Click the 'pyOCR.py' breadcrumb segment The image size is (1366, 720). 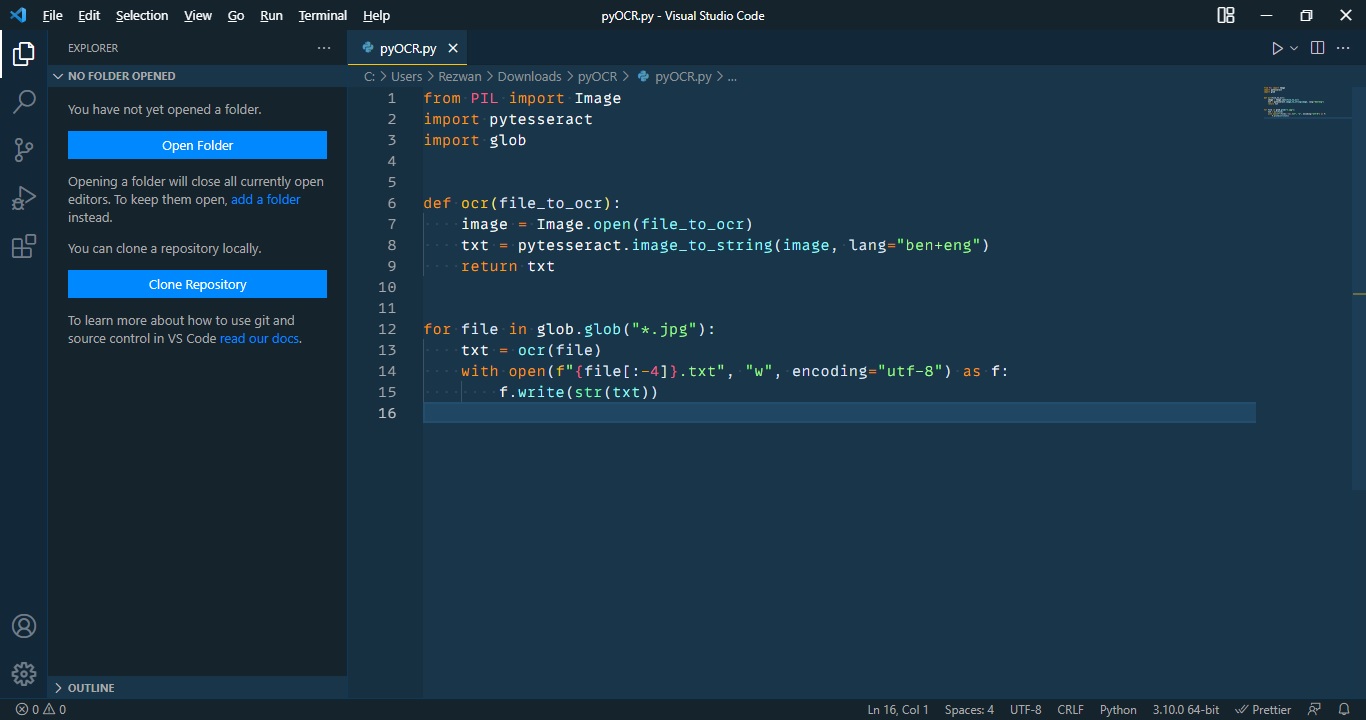[x=682, y=76]
